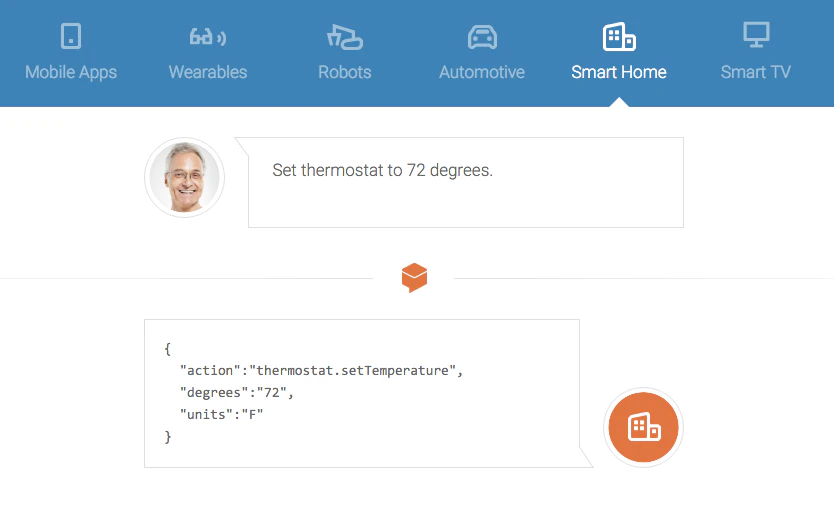This screenshot has width=834, height=525.
Task: Open the Smart TV tab label
Action: pos(756,72)
